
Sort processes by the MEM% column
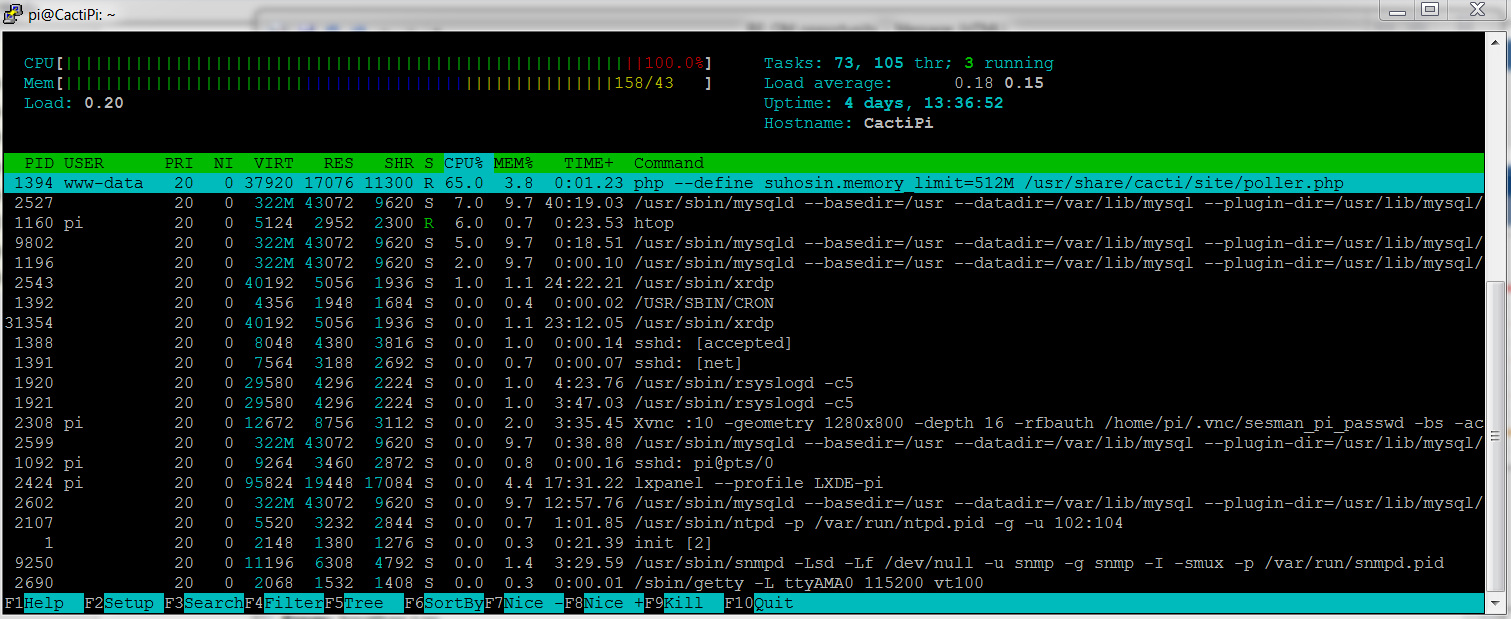512,163
